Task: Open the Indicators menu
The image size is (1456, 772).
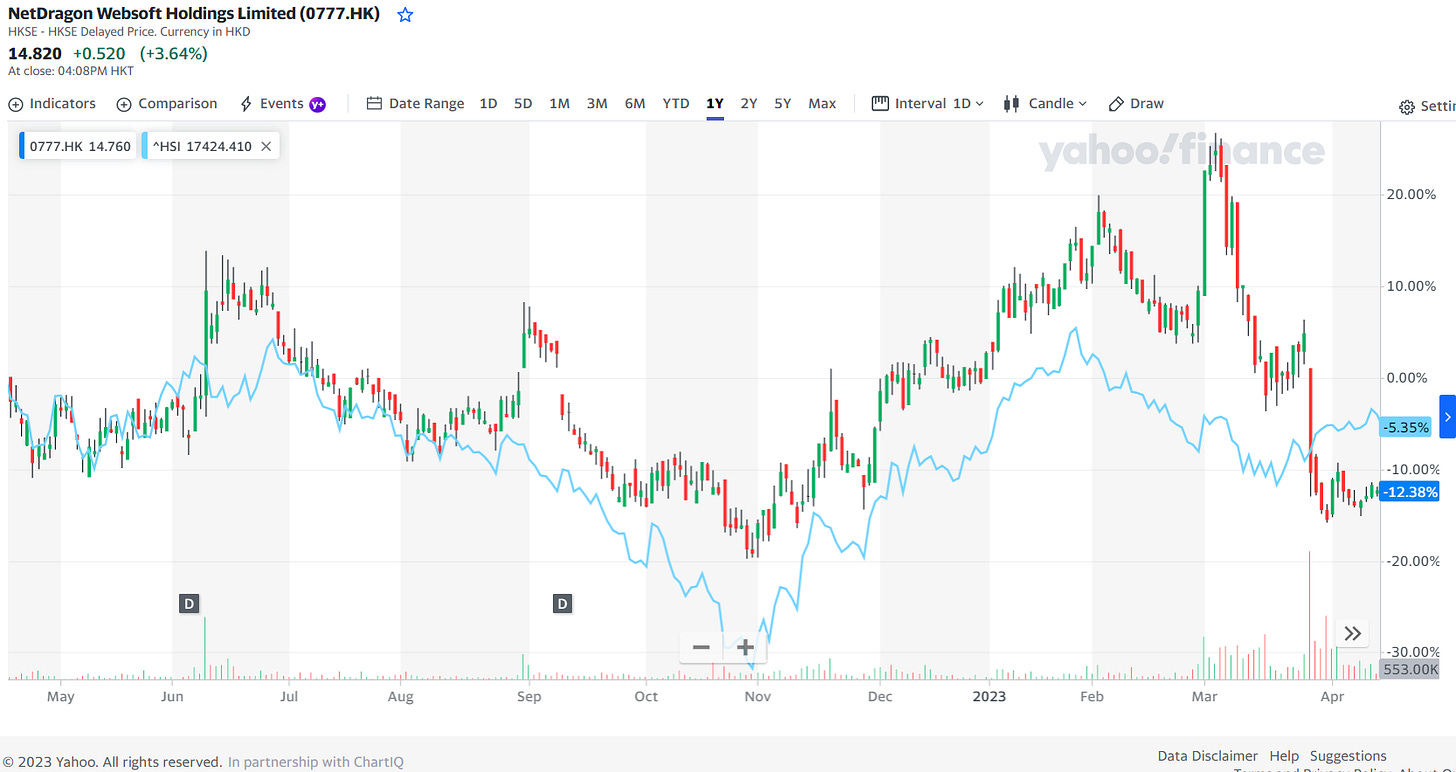Action: (52, 104)
